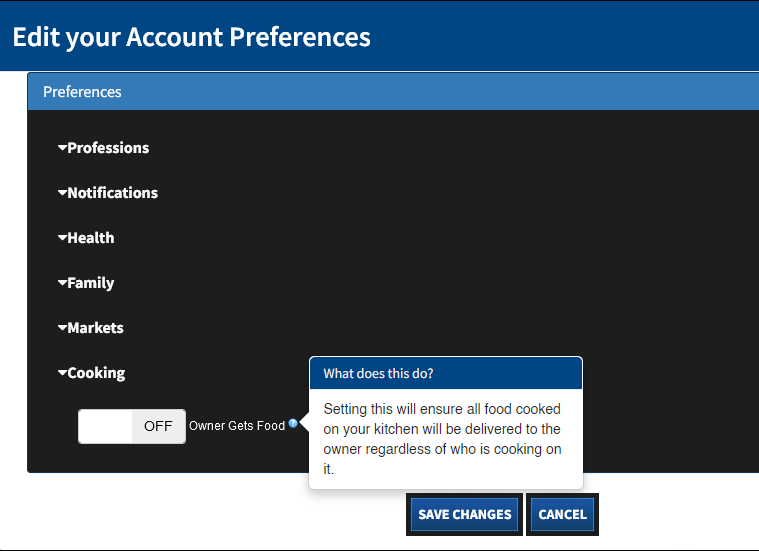Click the caret arrow beside Professions
759x551 pixels.
62,148
